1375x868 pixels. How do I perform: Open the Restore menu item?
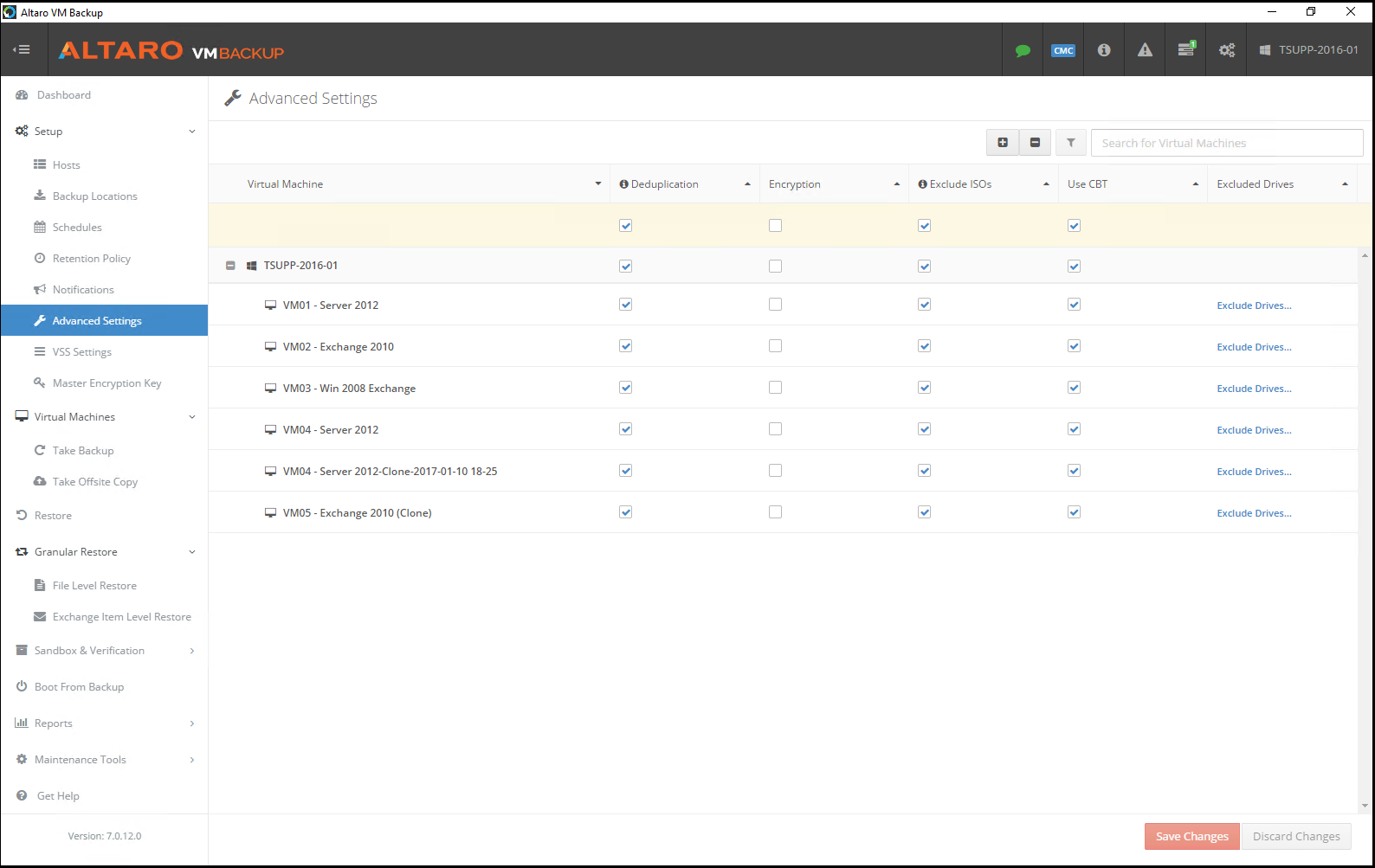(53, 516)
